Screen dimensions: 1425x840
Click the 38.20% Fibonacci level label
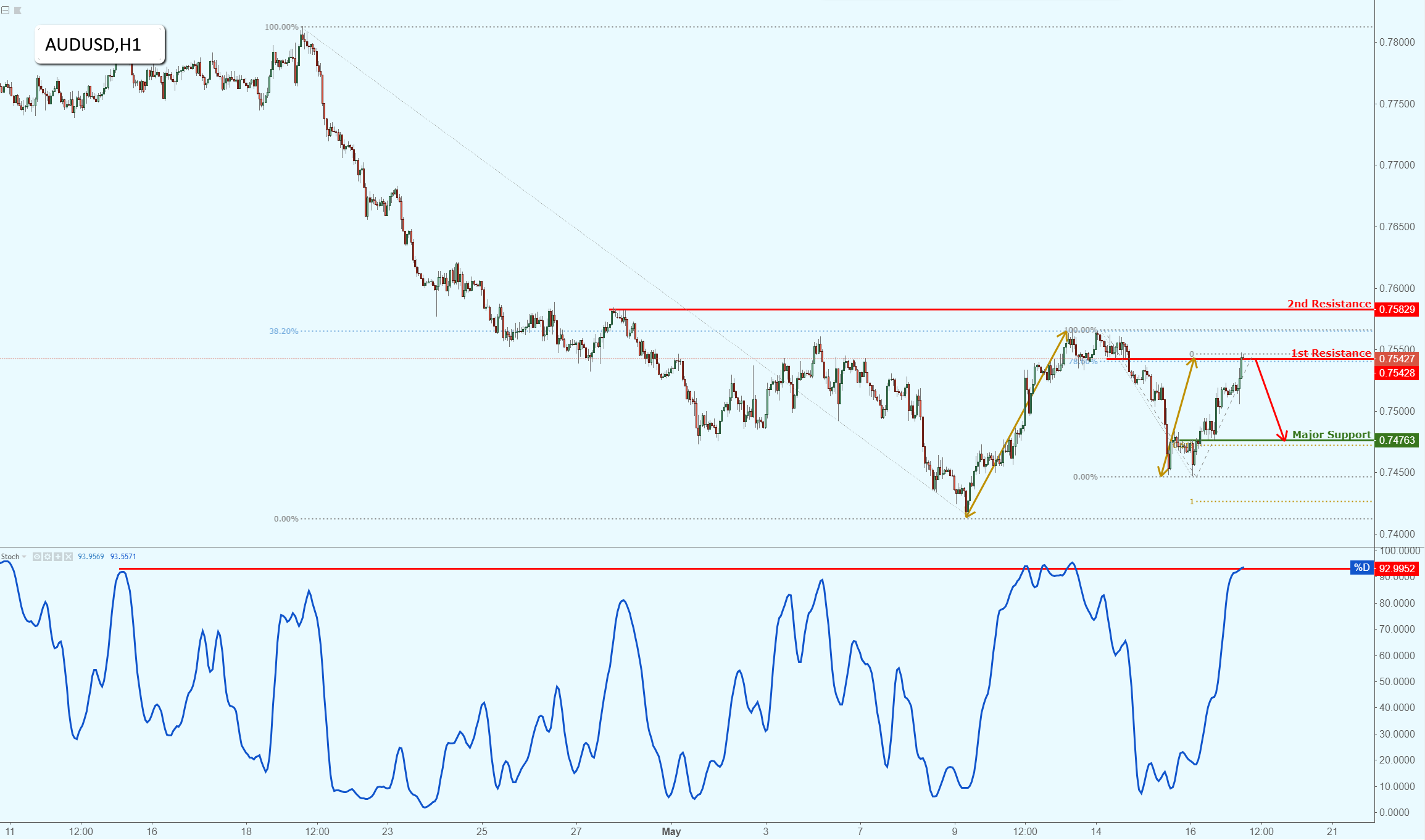click(x=283, y=331)
